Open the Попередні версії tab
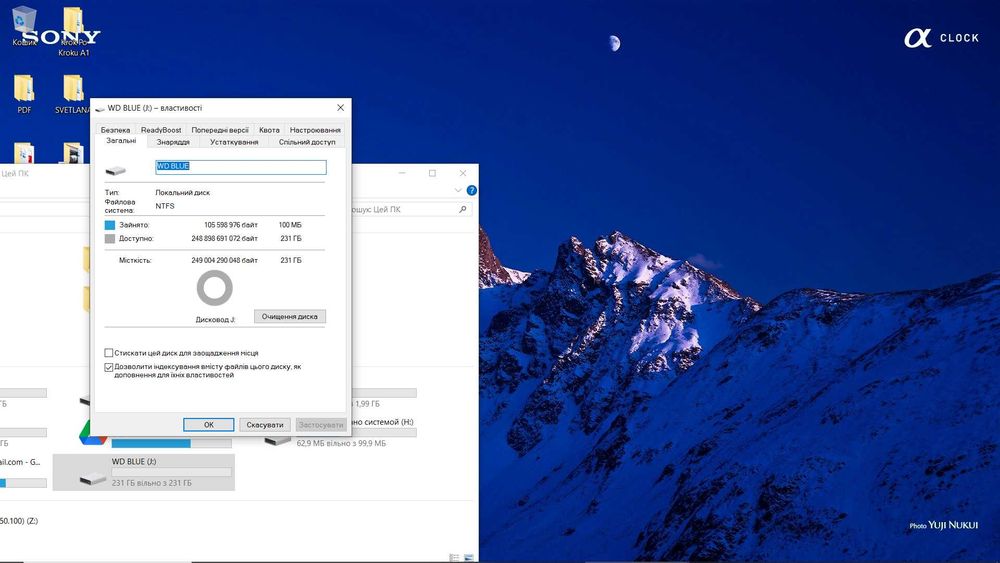Image resolution: width=1000 pixels, height=563 pixels. click(x=220, y=129)
